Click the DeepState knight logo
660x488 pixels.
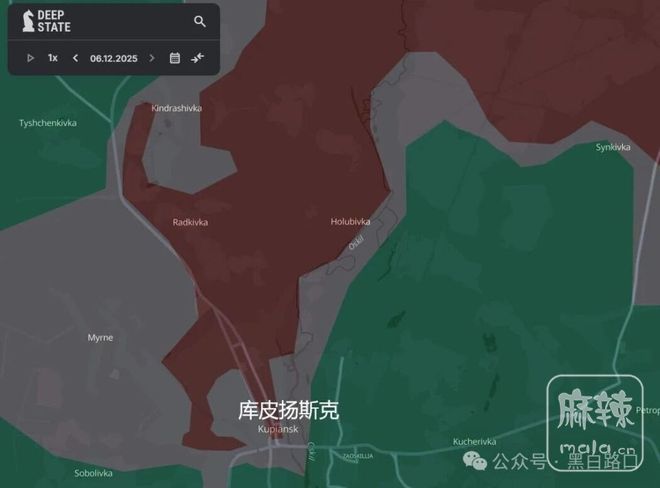[x=28, y=20]
